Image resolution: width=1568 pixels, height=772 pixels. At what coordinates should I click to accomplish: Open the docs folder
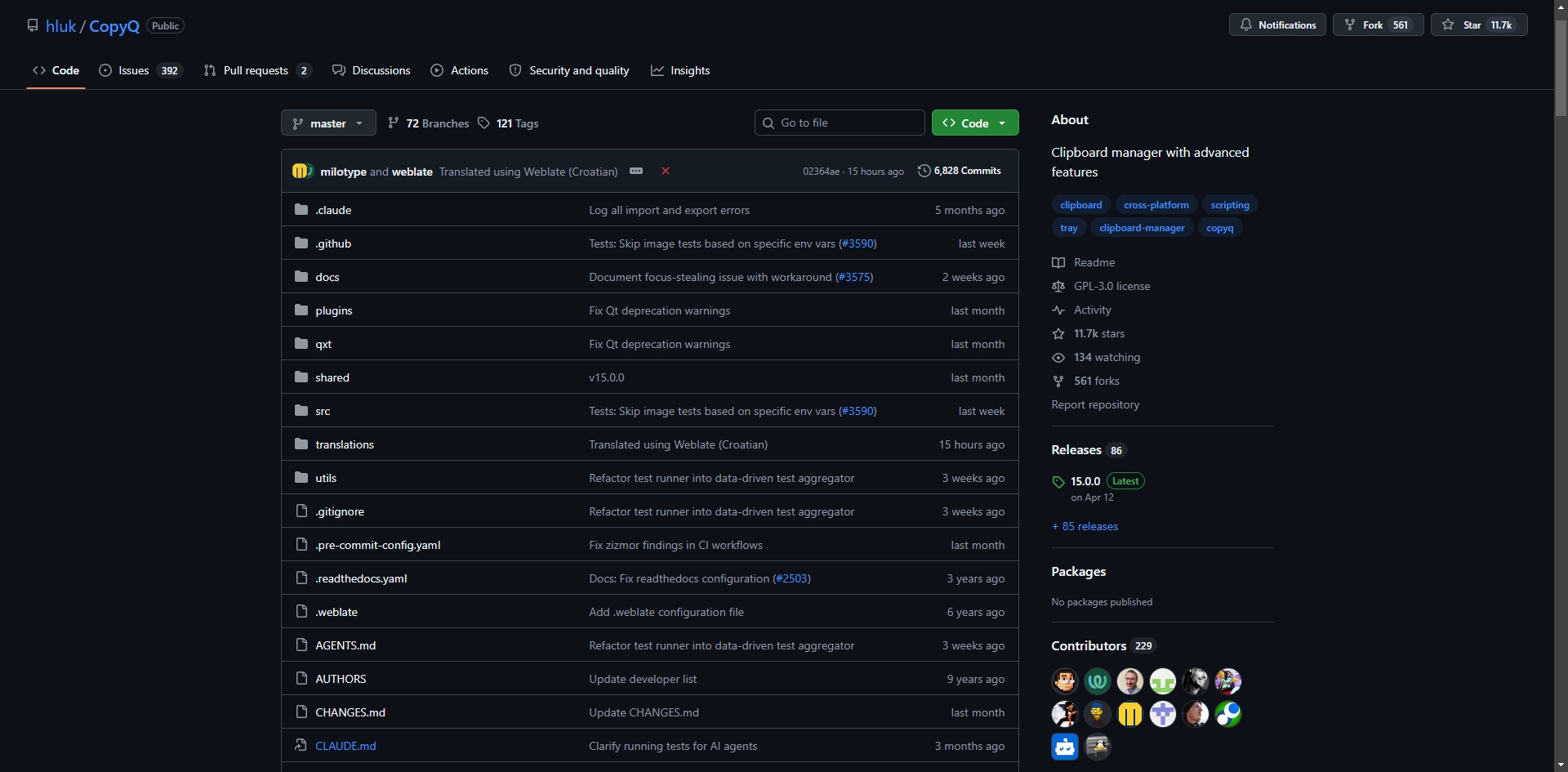[x=327, y=277]
